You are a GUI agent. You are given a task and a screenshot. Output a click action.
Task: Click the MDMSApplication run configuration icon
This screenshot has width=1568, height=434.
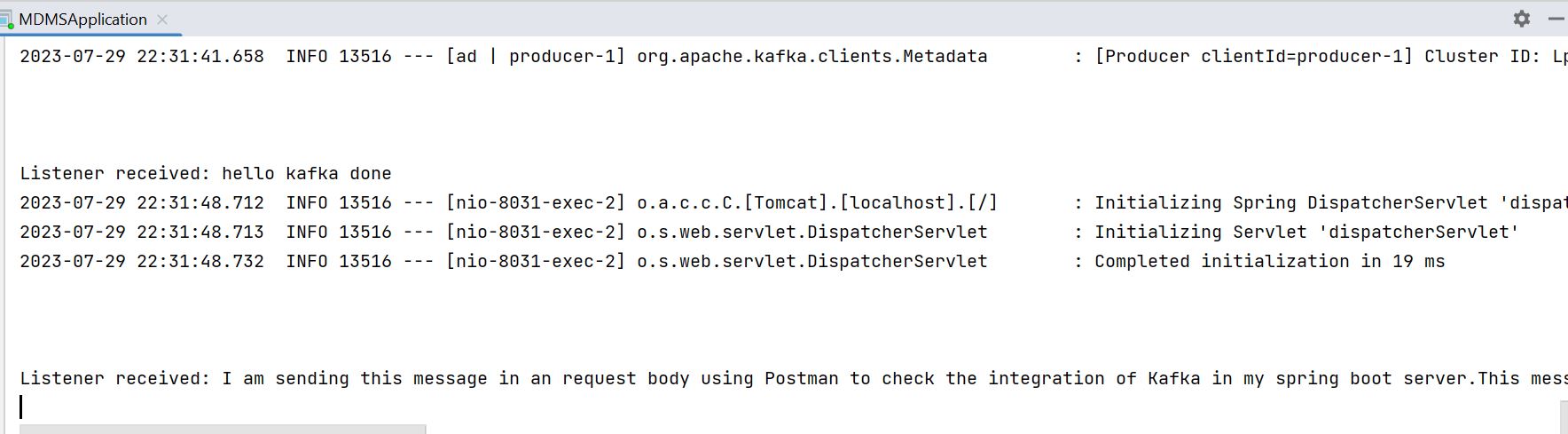pyautogui.click(x=7, y=20)
